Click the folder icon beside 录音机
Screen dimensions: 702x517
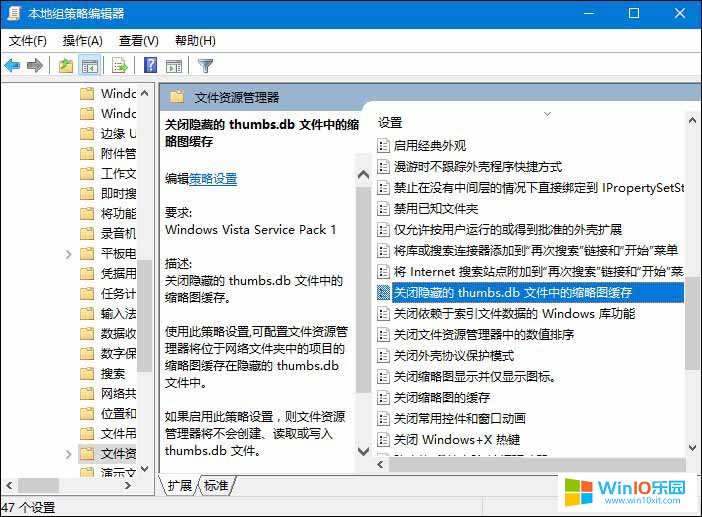pyautogui.click(x=87, y=233)
